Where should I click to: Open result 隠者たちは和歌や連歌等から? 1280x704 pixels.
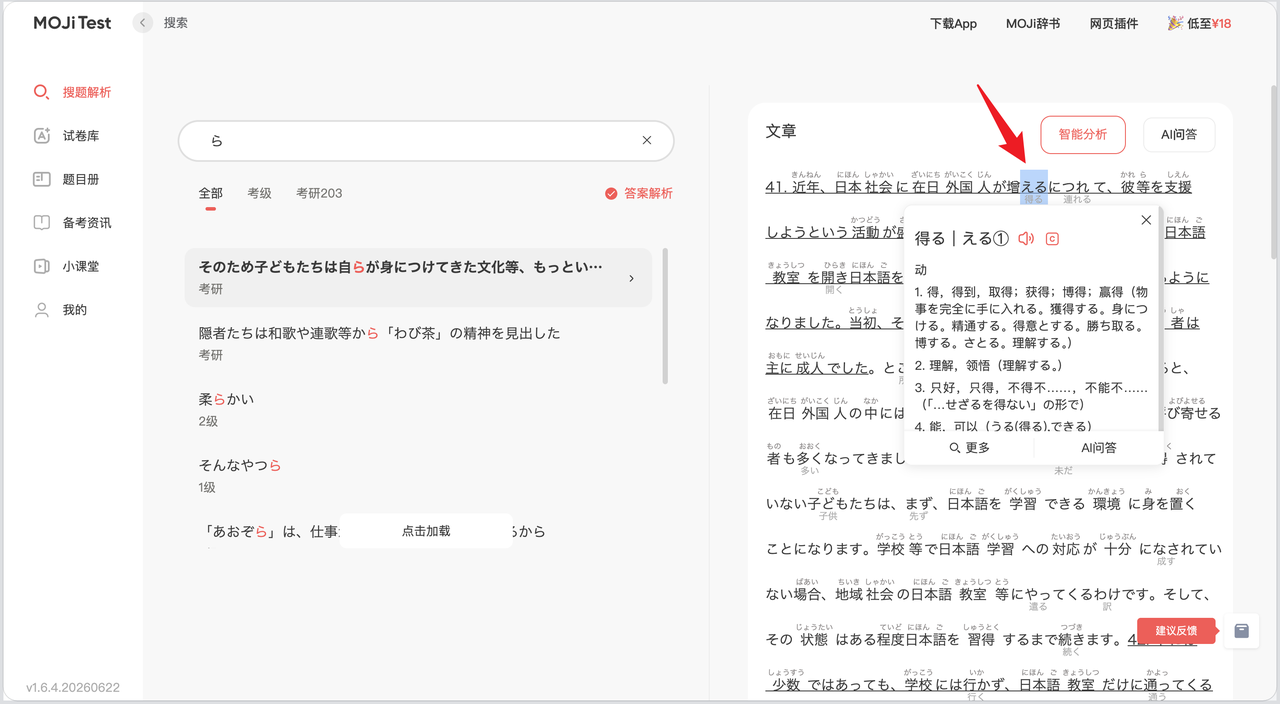pos(418,343)
